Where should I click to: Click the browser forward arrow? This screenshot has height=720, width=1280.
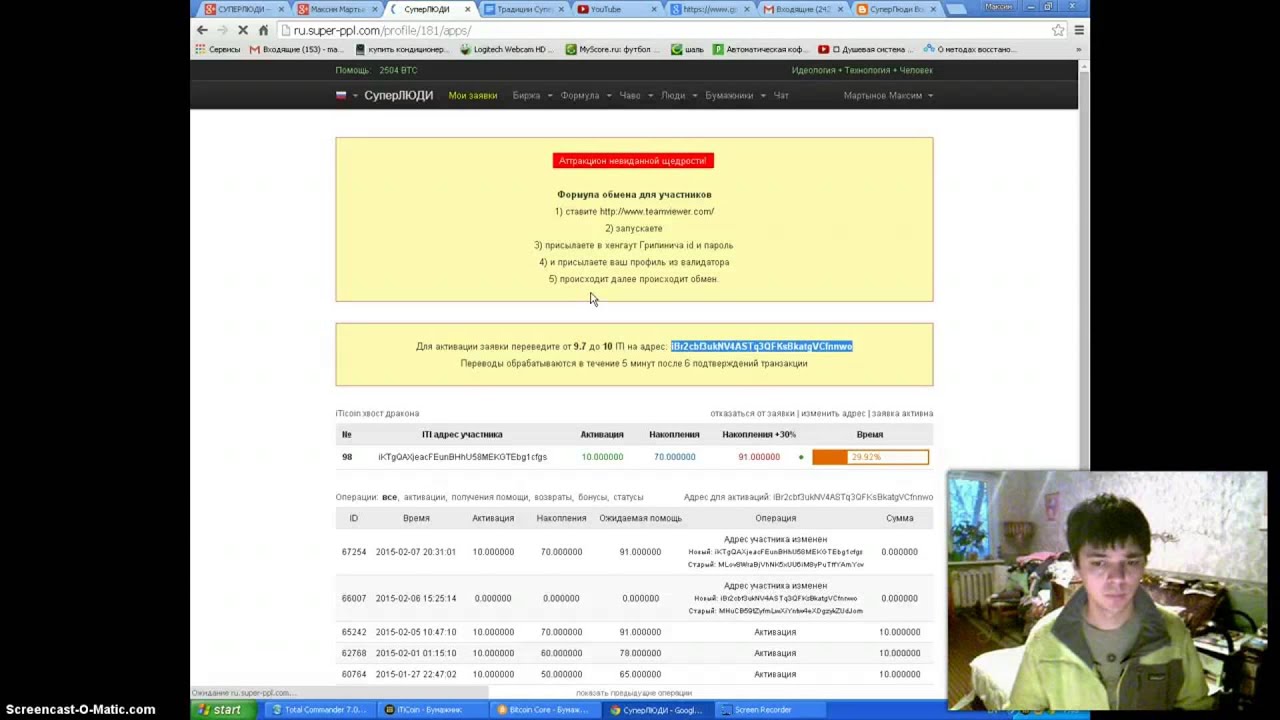click(x=222, y=30)
